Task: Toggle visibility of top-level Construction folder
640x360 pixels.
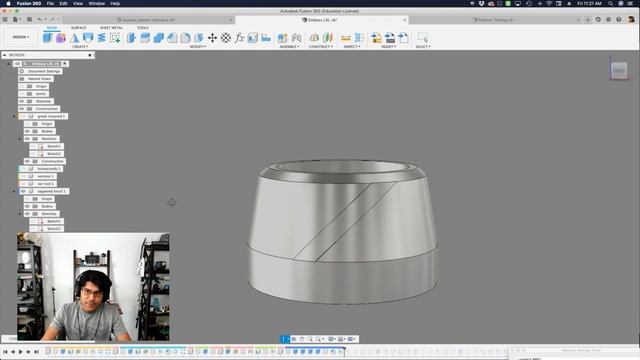Action: point(22,109)
